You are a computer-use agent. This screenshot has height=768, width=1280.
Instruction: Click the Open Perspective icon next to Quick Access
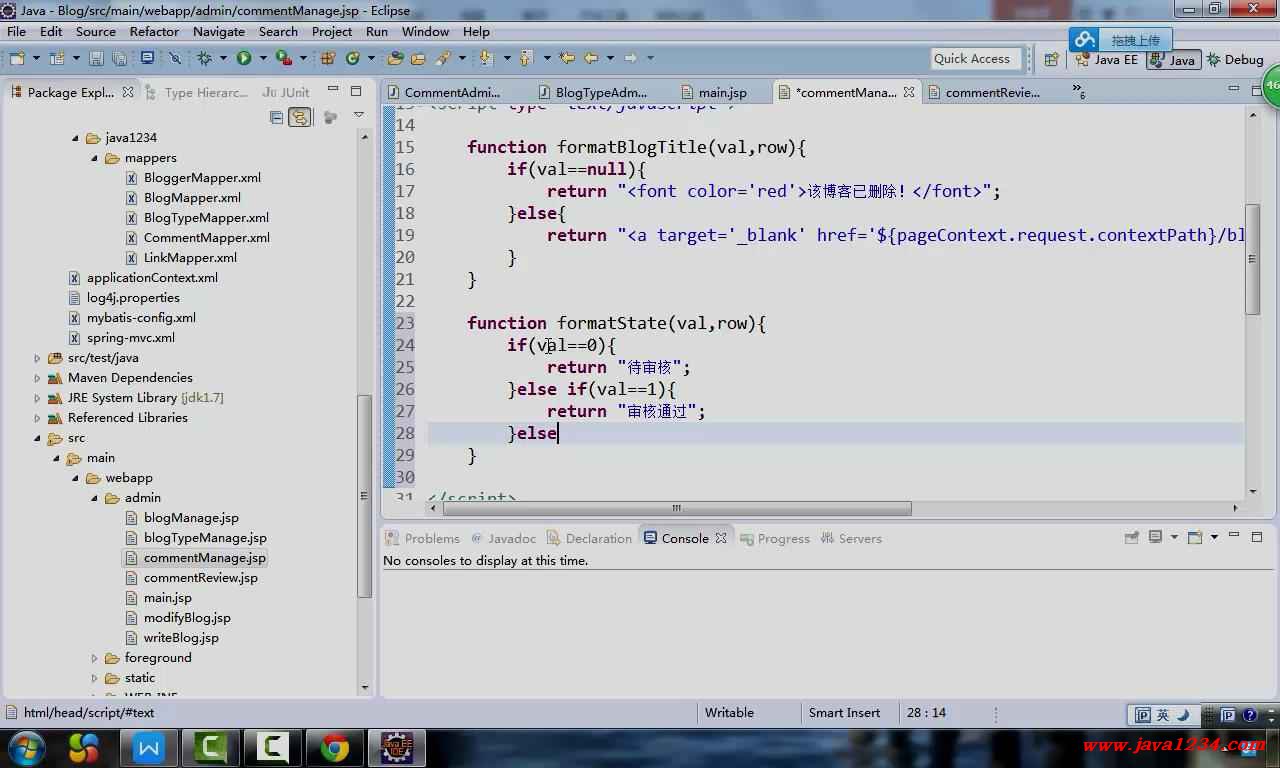coord(1051,59)
